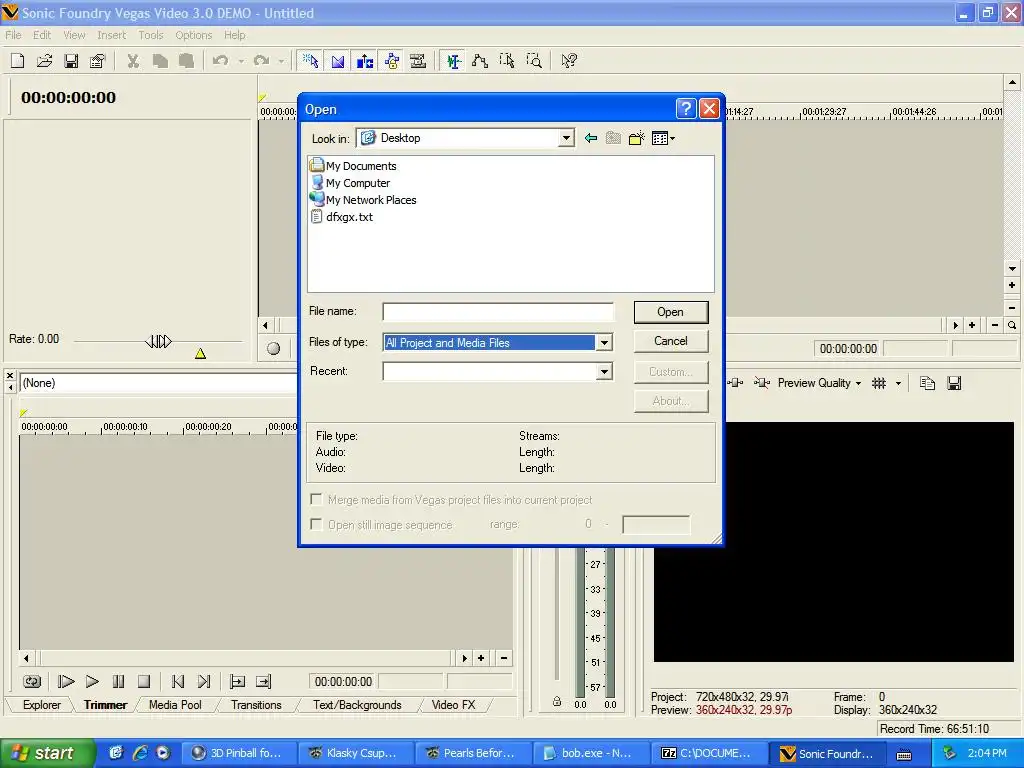1024x768 pixels.
Task: Click Copy snapshot to clipboard icon in preview
Action: coord(927,383)
